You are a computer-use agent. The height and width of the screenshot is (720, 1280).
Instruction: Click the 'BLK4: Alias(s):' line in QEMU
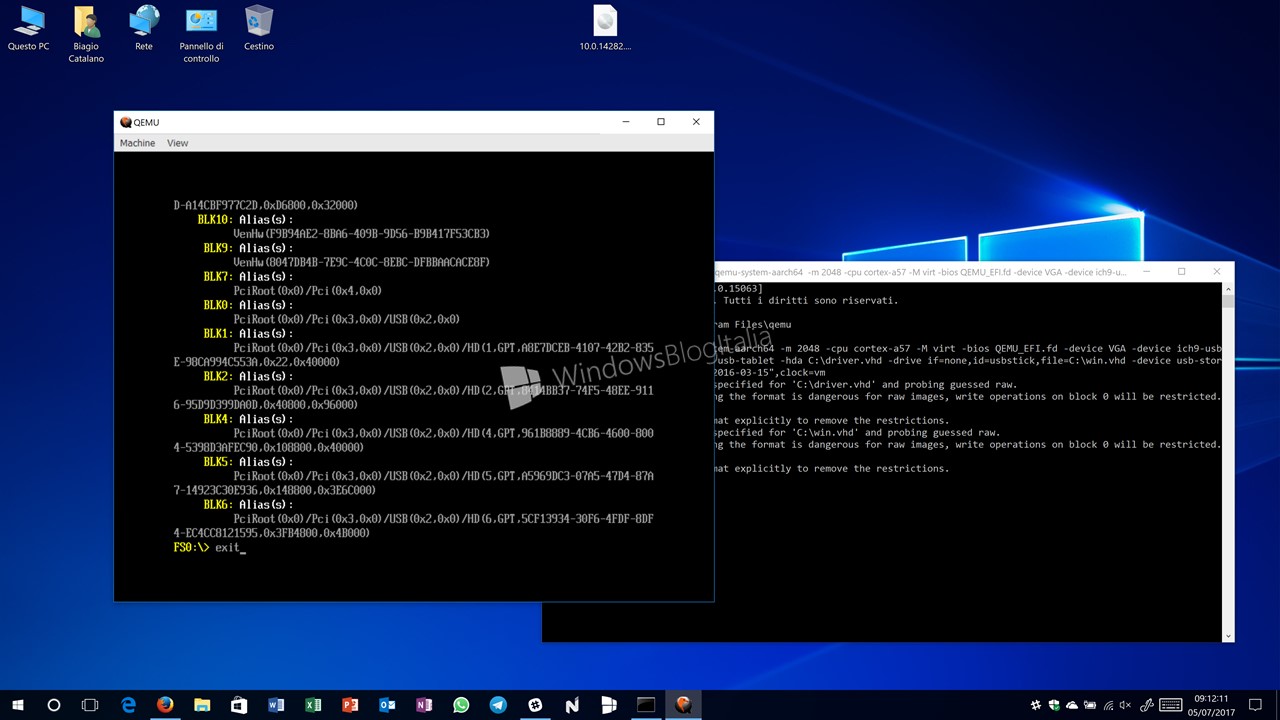coord(248,419)
